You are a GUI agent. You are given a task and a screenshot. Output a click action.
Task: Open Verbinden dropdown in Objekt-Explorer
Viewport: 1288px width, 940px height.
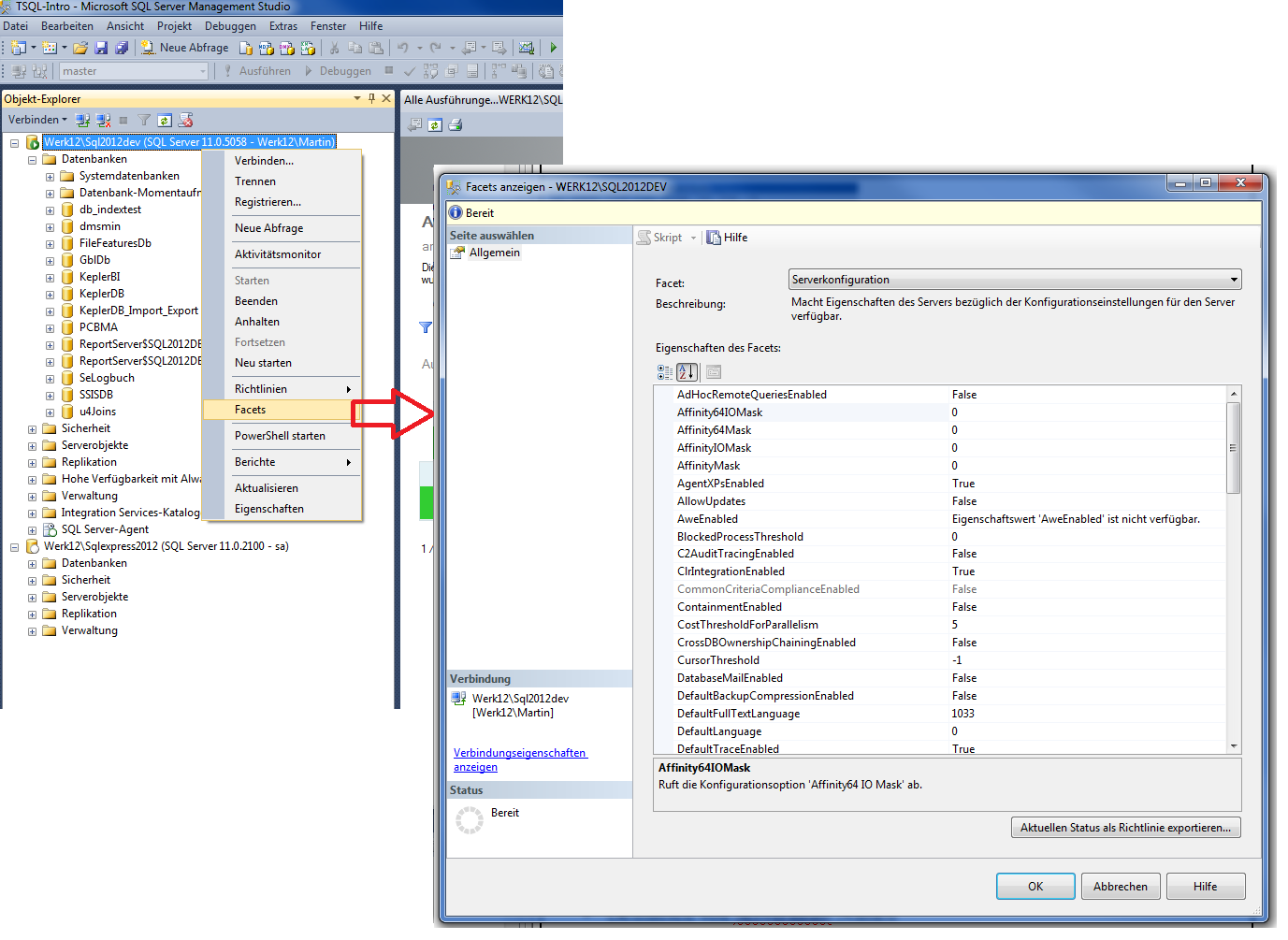tap(37, 120)
